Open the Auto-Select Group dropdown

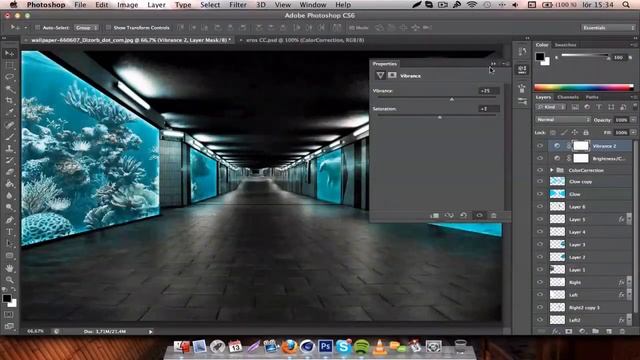pyautogui.click(x=86, y=28)
